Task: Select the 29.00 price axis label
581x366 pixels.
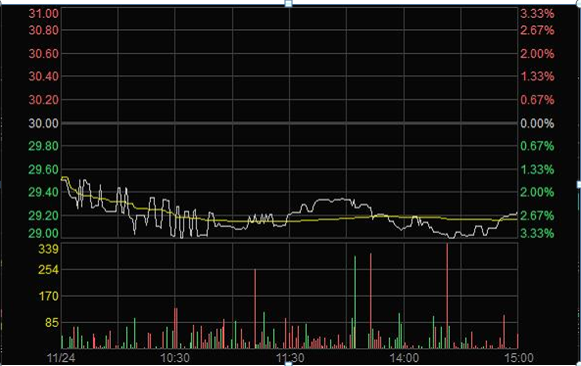Action: point(44,233)
